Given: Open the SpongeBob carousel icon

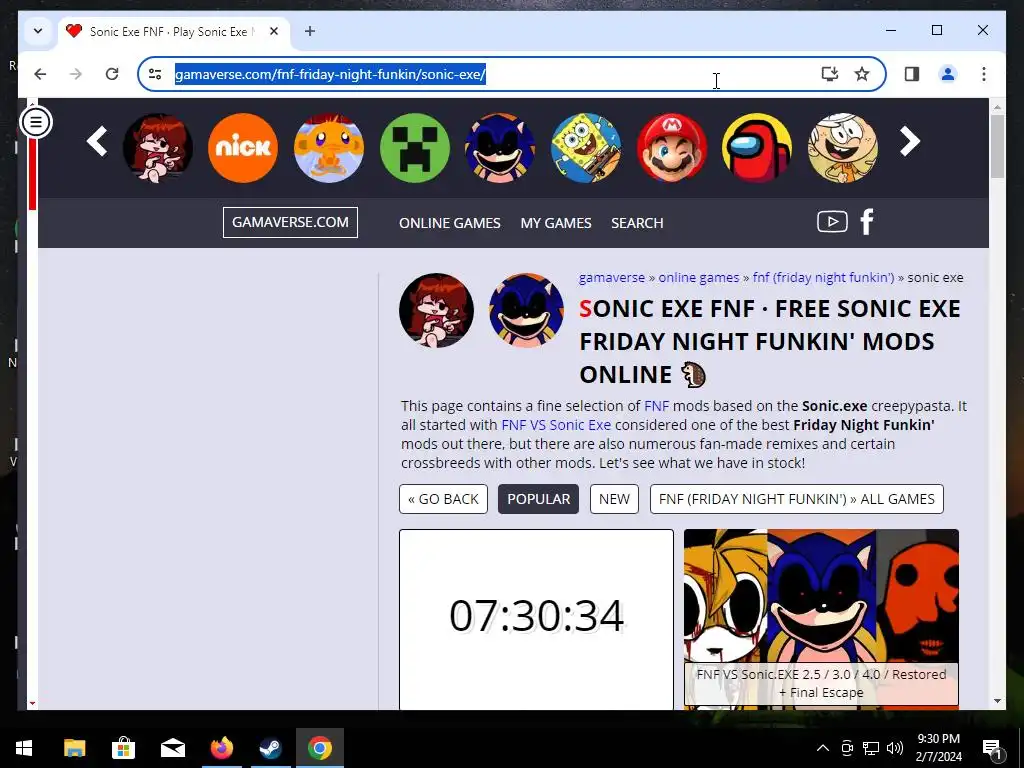Looking at the screenshot, I should tap(586, 148).
